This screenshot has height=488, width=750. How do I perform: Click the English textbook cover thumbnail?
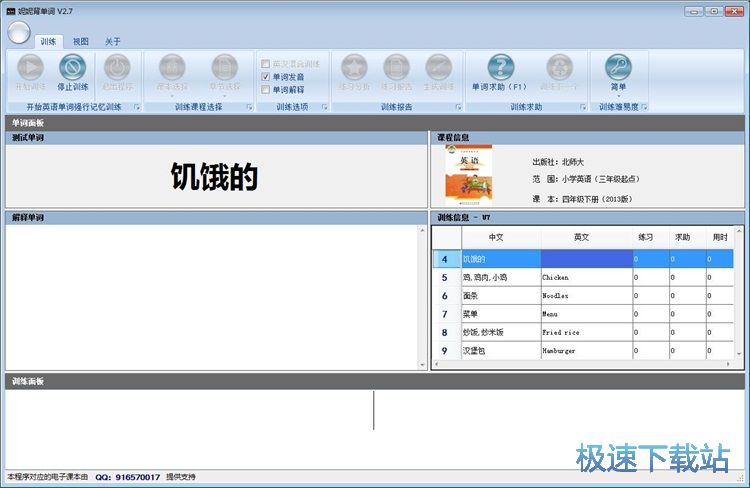[468, 176]
